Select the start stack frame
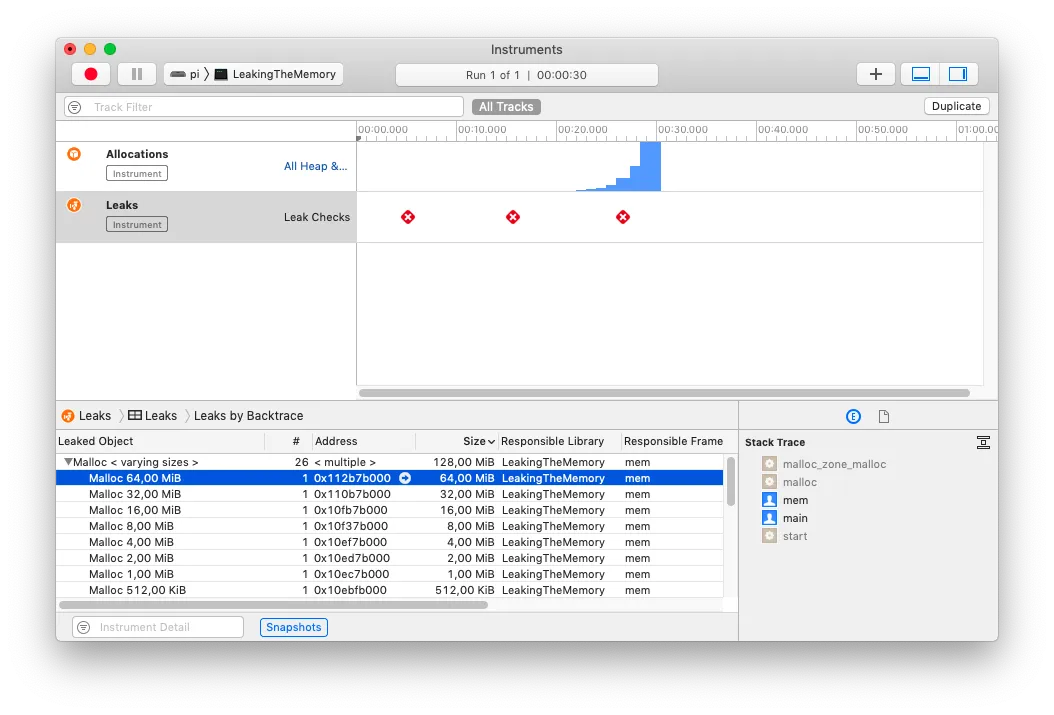The image size is (1054, 715). (x=785, y=536)
